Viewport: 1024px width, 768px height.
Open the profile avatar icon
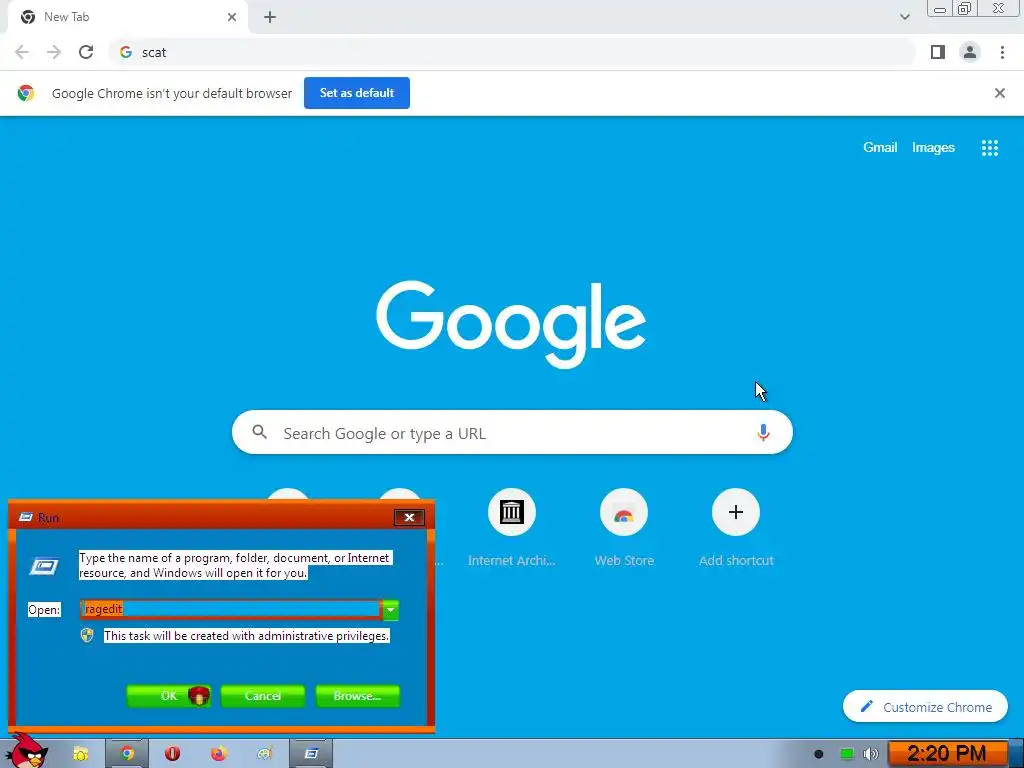click(x=970, y=52)
